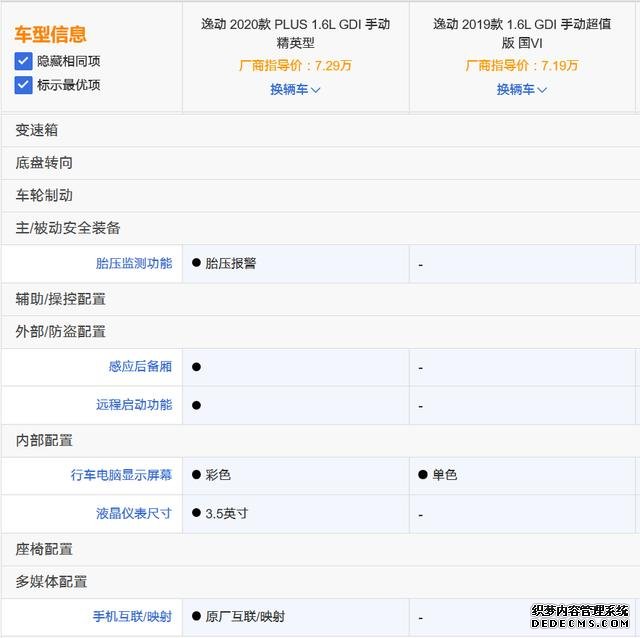Expand the 变速箱 section
The height and width of the screenshot is (638, 640).
[x=320, y=130]
